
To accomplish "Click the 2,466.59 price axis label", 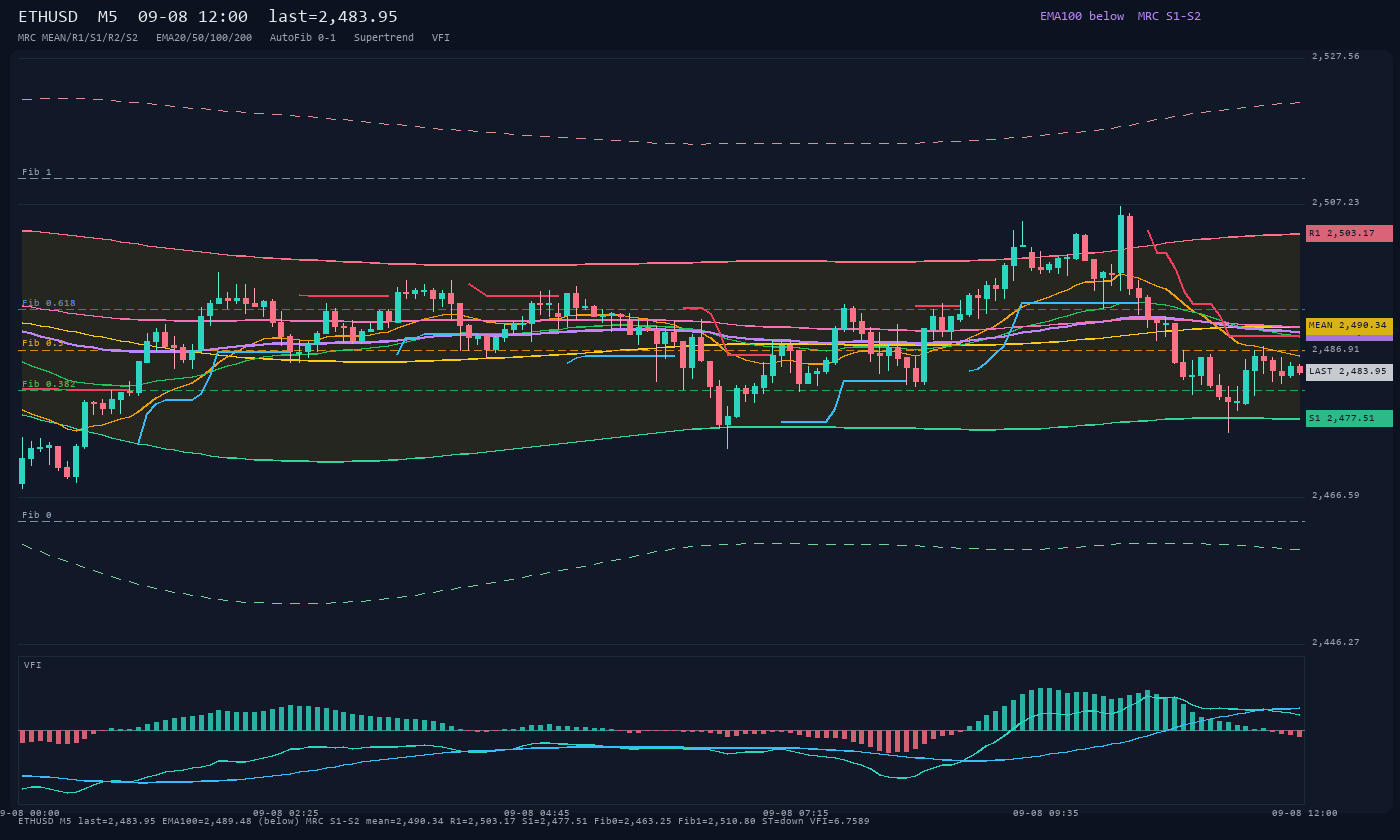I will tap(1336, 495).
